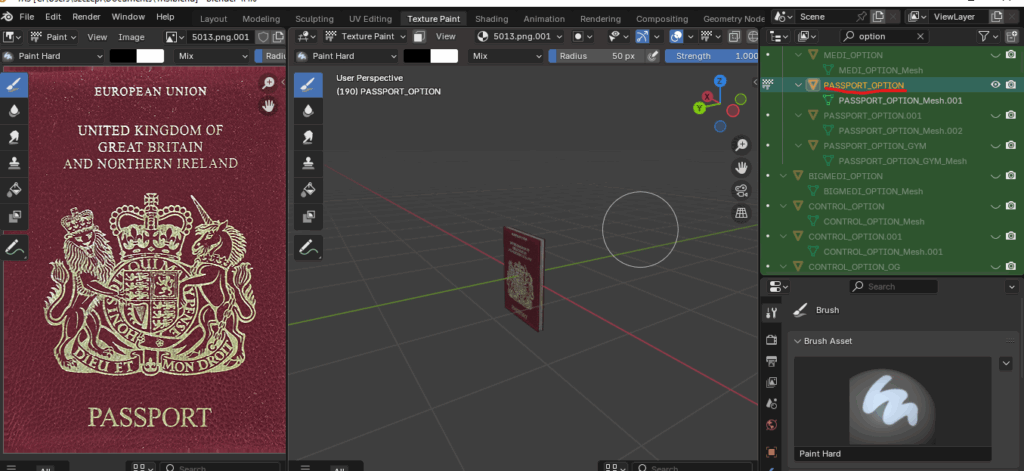The height and width of the screenshot is (471, 1024).
Task: Open the Mix blend mode dropdown in the viewport header
Action: click(x=506, y=56)
